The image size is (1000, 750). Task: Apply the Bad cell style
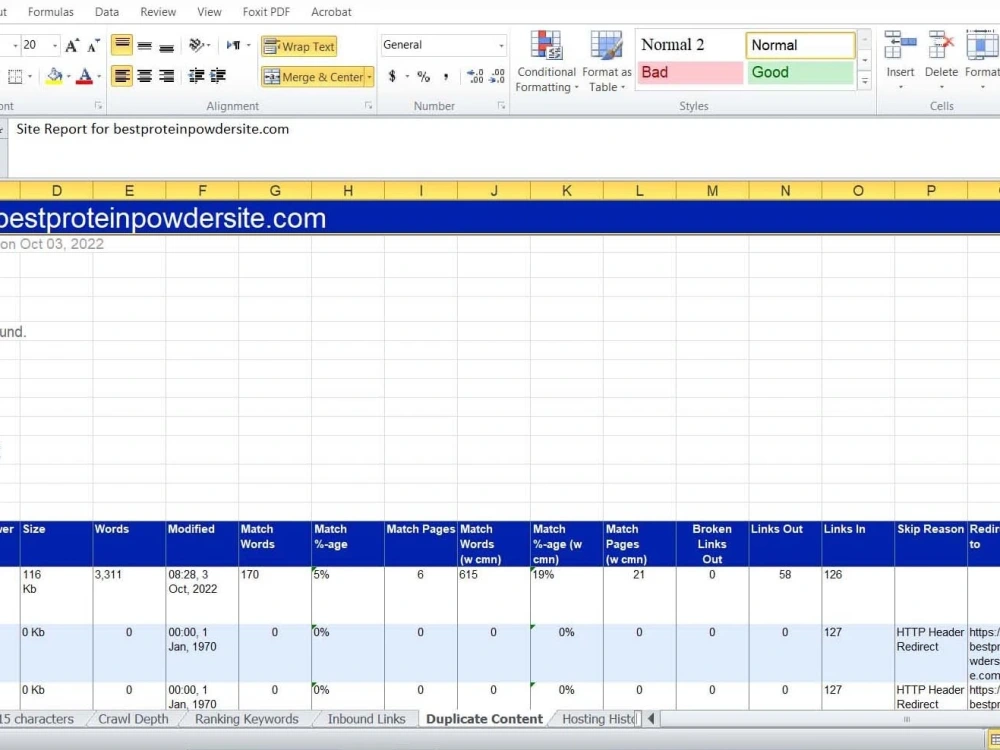(x=689, y=73)
